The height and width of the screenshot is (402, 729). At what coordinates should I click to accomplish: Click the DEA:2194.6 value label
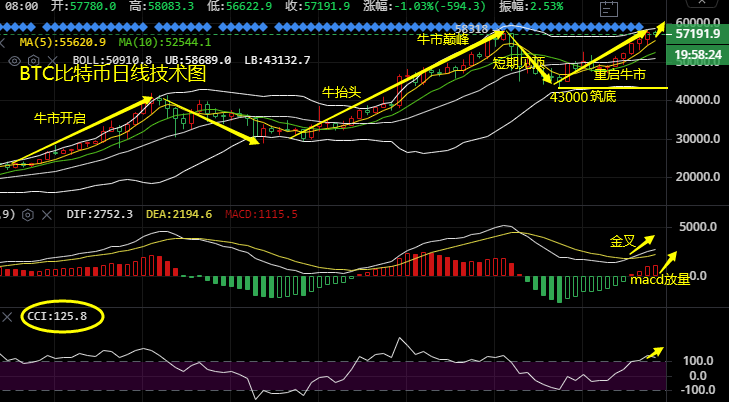point(180,214)
